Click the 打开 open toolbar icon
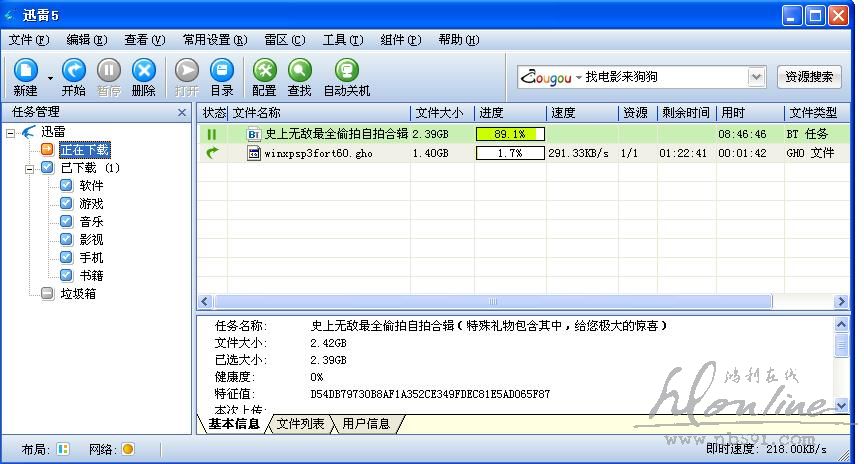864x464 pixels. (187, 71)
